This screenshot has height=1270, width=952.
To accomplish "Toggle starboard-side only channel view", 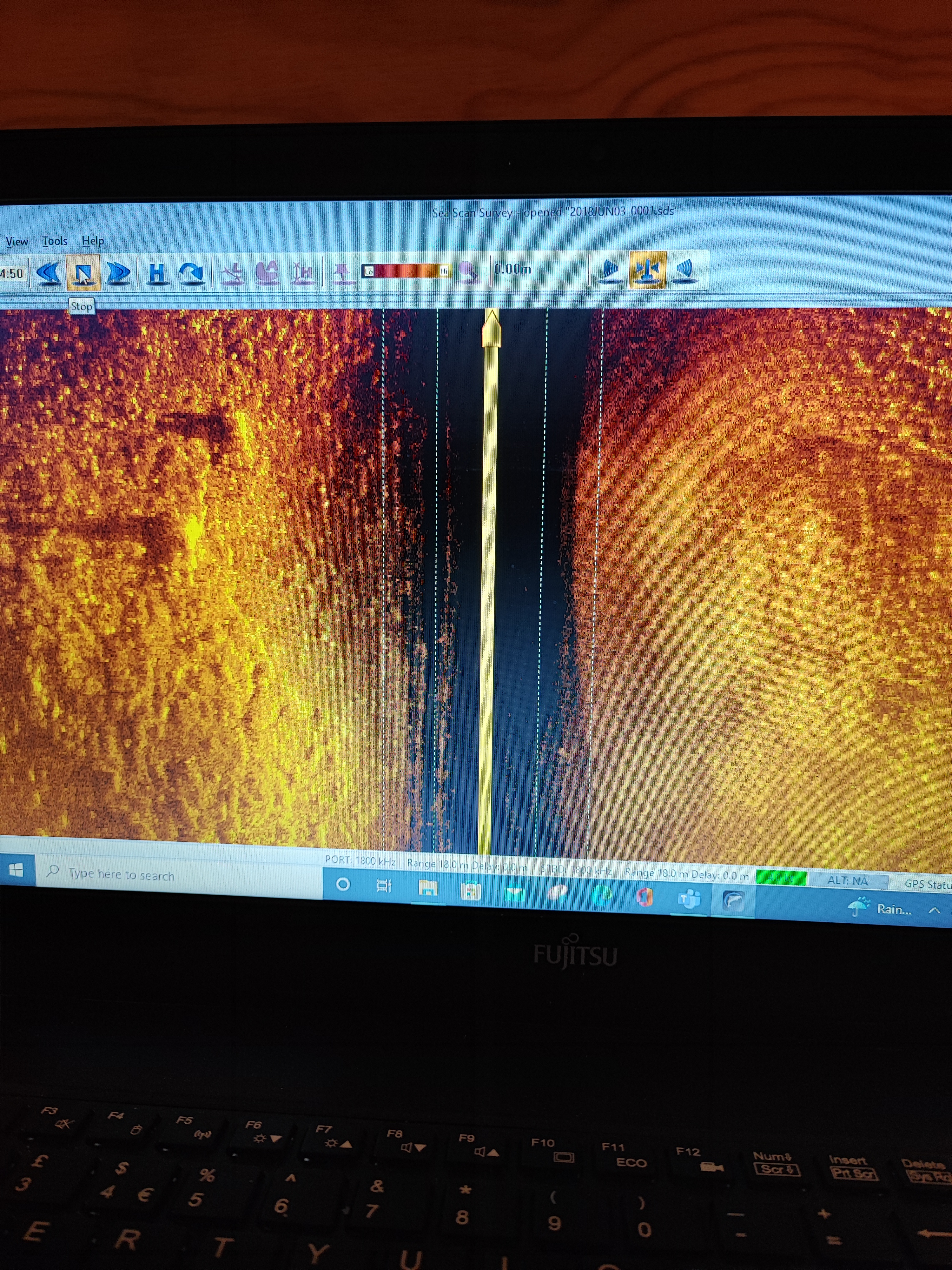I will (685, 269).
